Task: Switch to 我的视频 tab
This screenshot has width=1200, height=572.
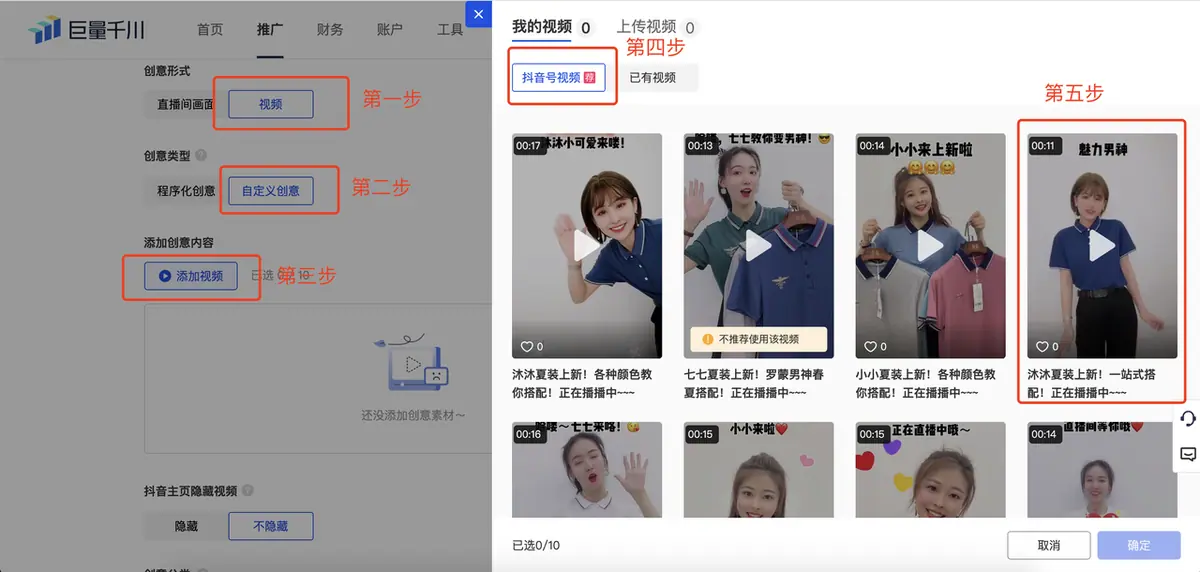Action: point(551,27)
